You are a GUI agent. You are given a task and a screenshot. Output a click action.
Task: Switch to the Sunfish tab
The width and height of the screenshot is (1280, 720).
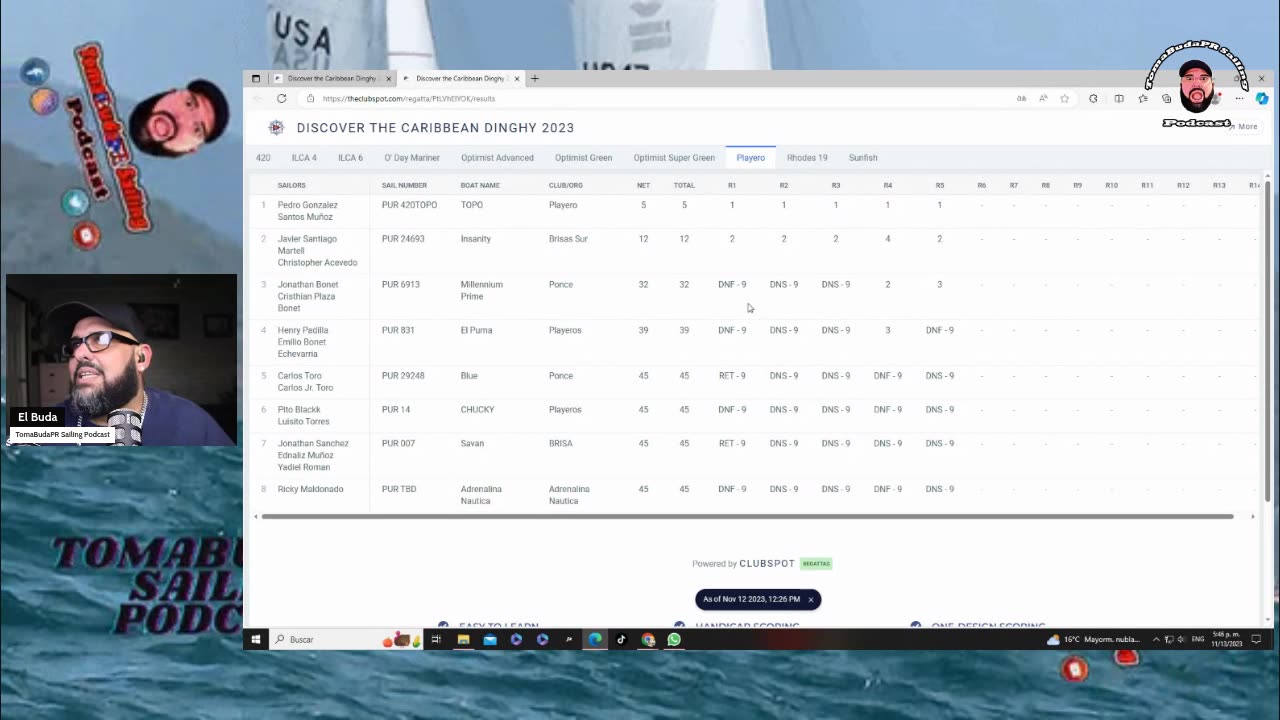(x=863, y=157)
